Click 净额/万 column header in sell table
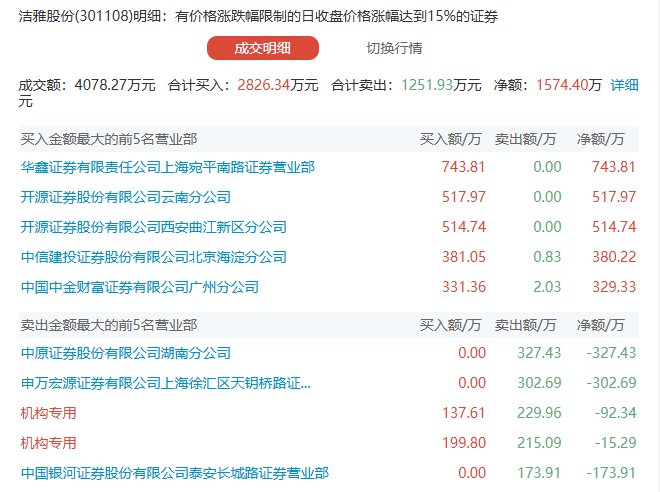The image size is (660, 492). point(600,325)
